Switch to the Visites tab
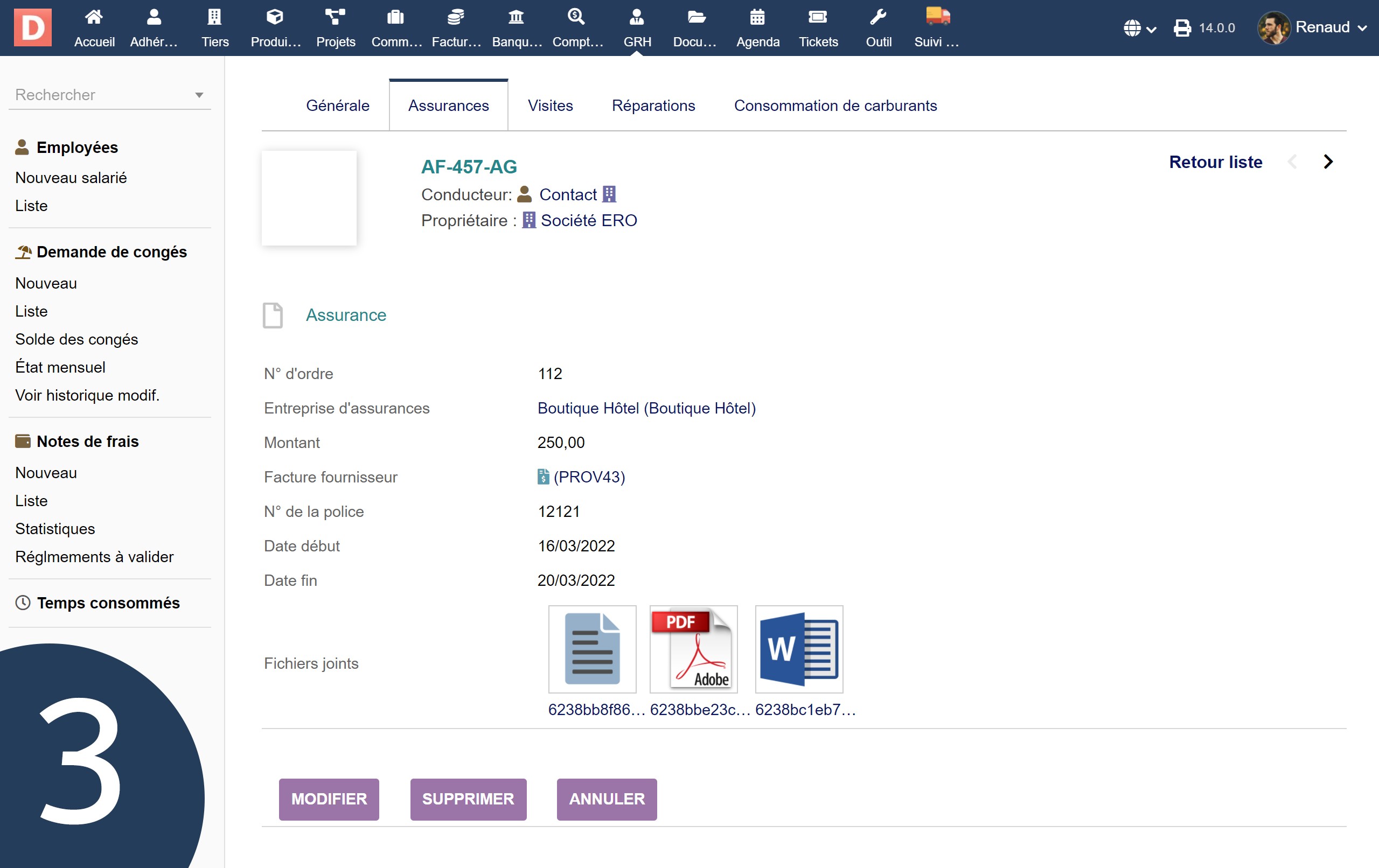 [x=550, y=106]
